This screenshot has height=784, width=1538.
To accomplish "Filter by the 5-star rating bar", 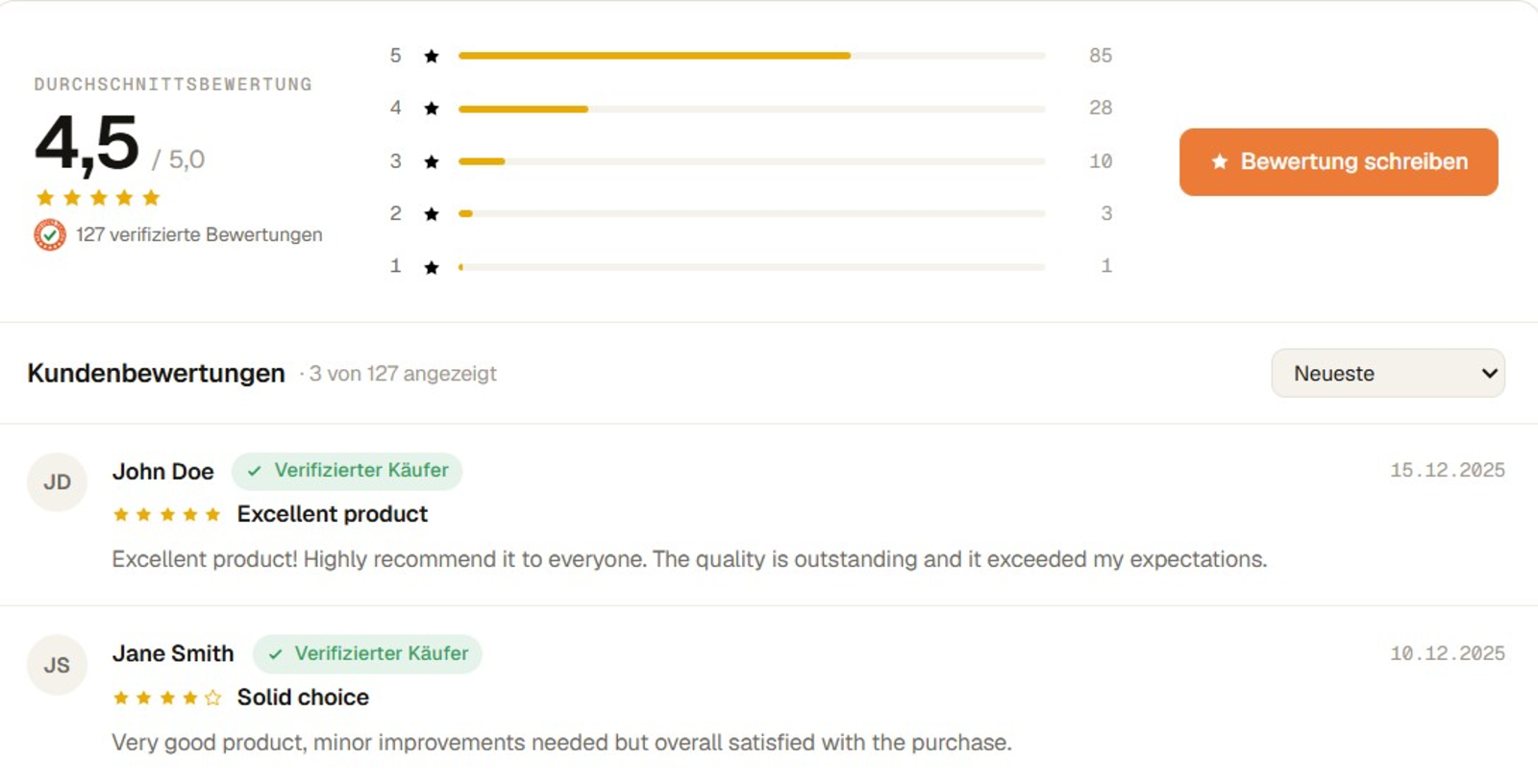I will (752, 56).
